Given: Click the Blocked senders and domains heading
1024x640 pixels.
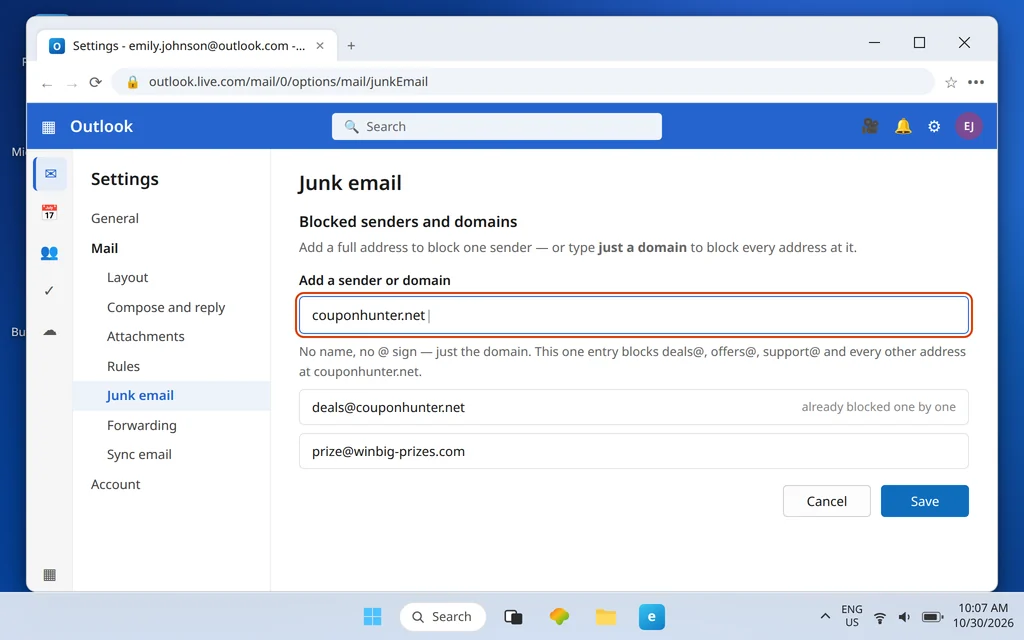Looking at the screenshot, I should tap(408, 222).
